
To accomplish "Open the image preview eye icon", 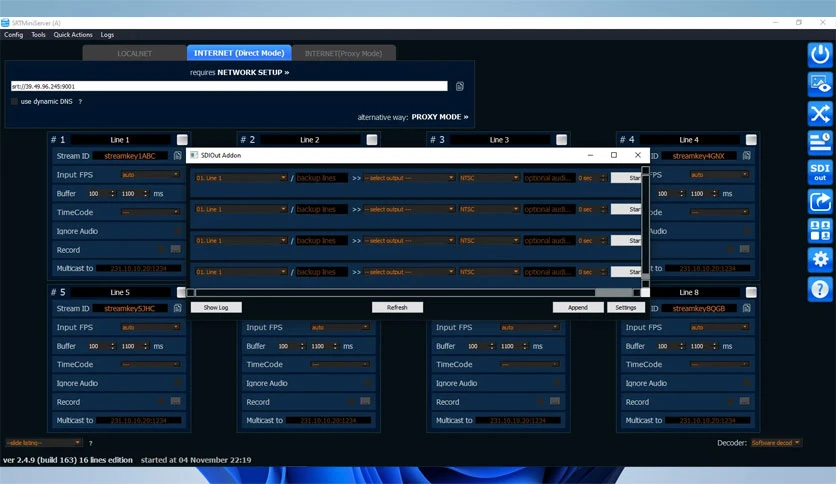I will pos(820,84).
